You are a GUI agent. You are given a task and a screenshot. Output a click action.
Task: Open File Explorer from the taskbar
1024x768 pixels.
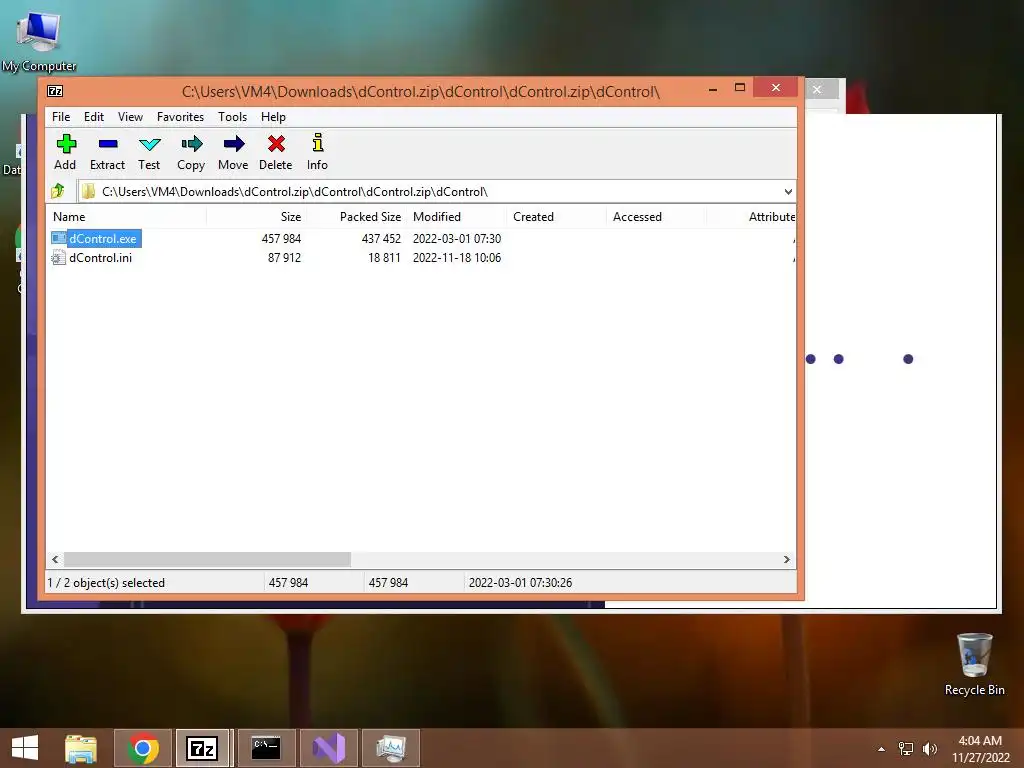point(81,748)
